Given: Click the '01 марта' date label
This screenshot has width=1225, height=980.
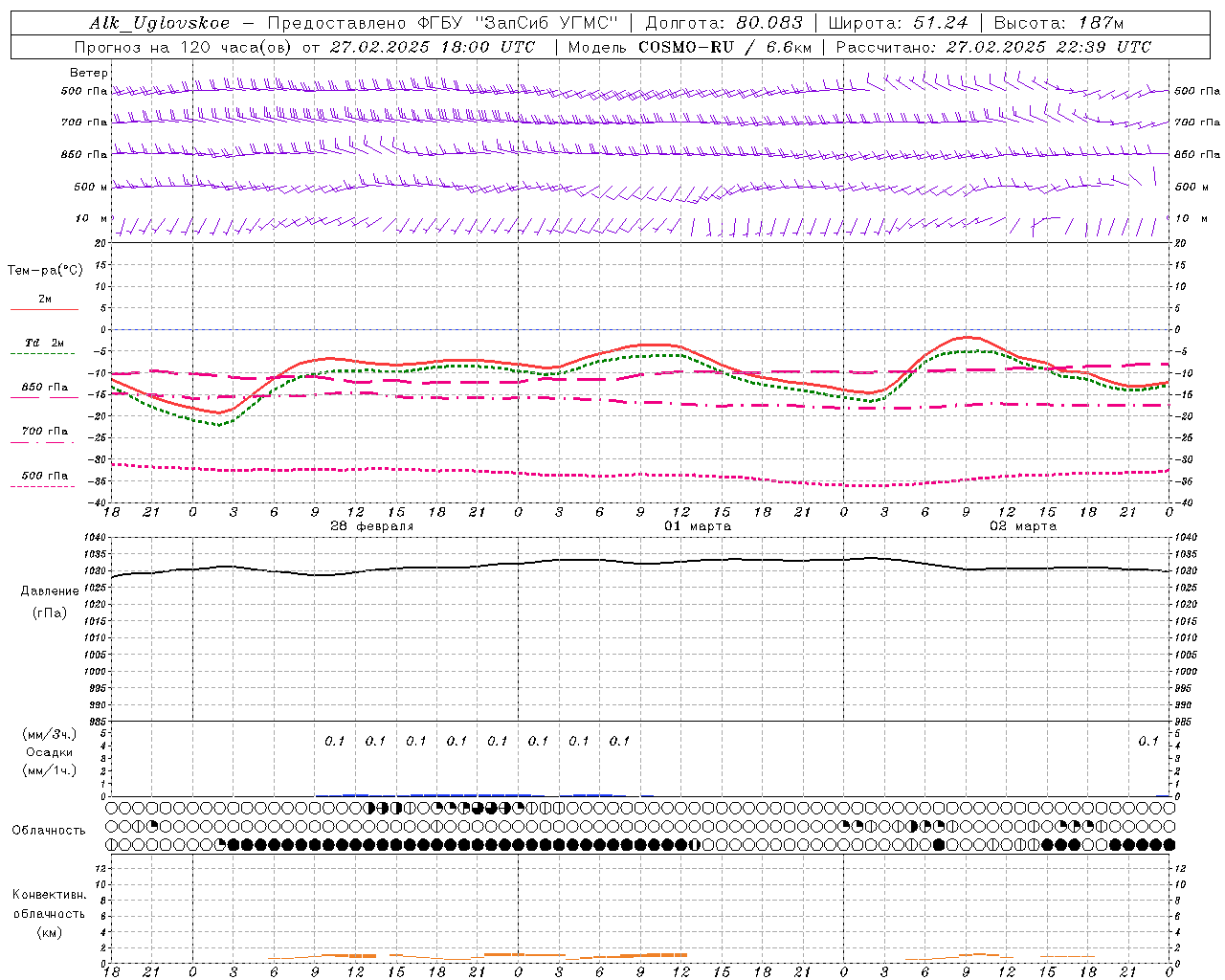Looking at the screenshot, I should 698,526.
